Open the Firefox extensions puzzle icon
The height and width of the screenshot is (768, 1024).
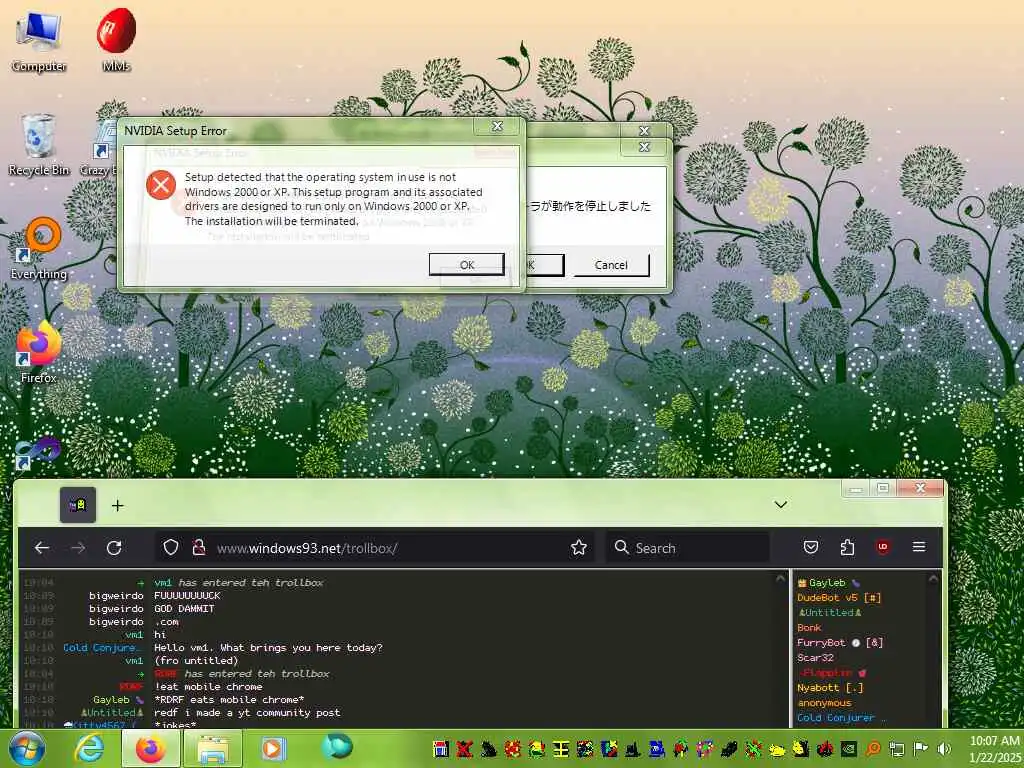click(x=847, y=547)
